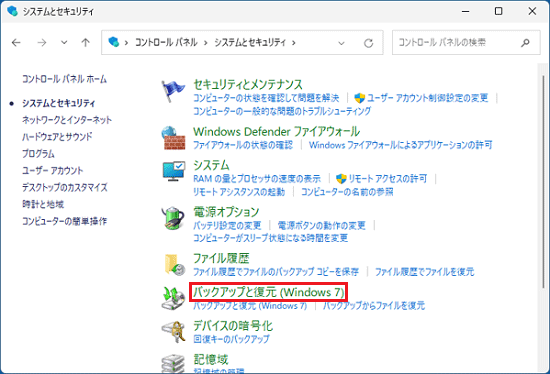Image resolution: width=550 pixels, height=374 pixels.
Task: Open Windows ファイアウォールによるアプリケーションの許可
Action: point(401,145)
